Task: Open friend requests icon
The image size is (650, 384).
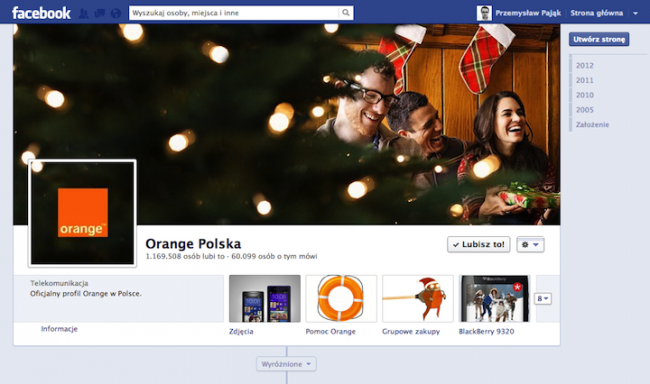Action: [83, 14]
